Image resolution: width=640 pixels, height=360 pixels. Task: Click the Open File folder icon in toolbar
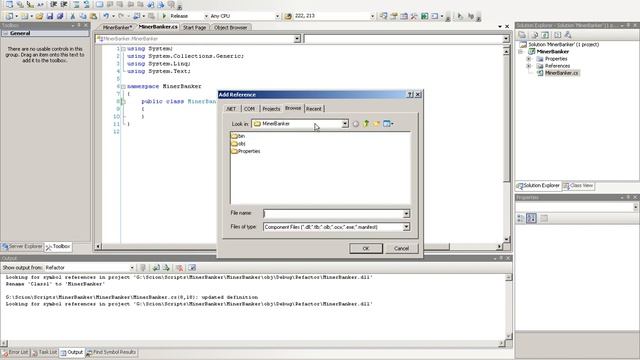tap(39, 16)
